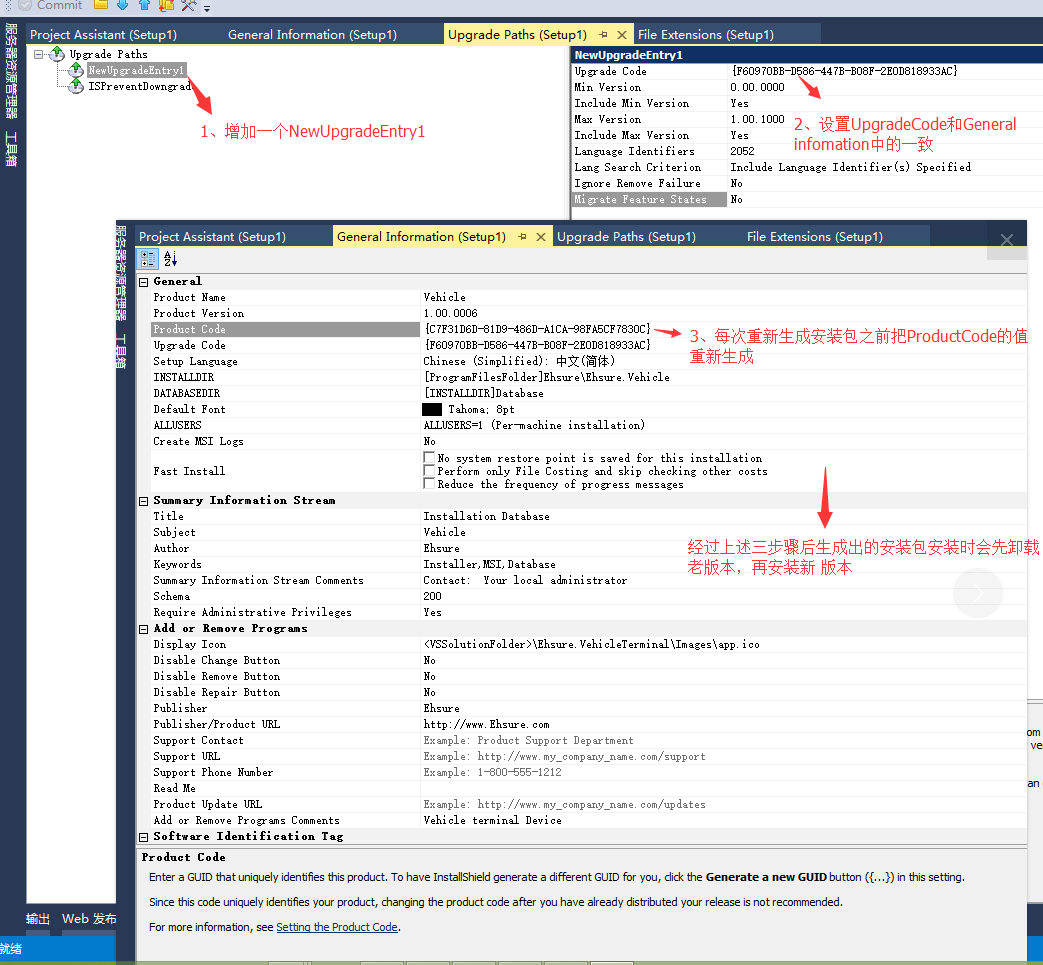Click the Display Icon path value
1043x965 pixels.
(x=591, y=644)
